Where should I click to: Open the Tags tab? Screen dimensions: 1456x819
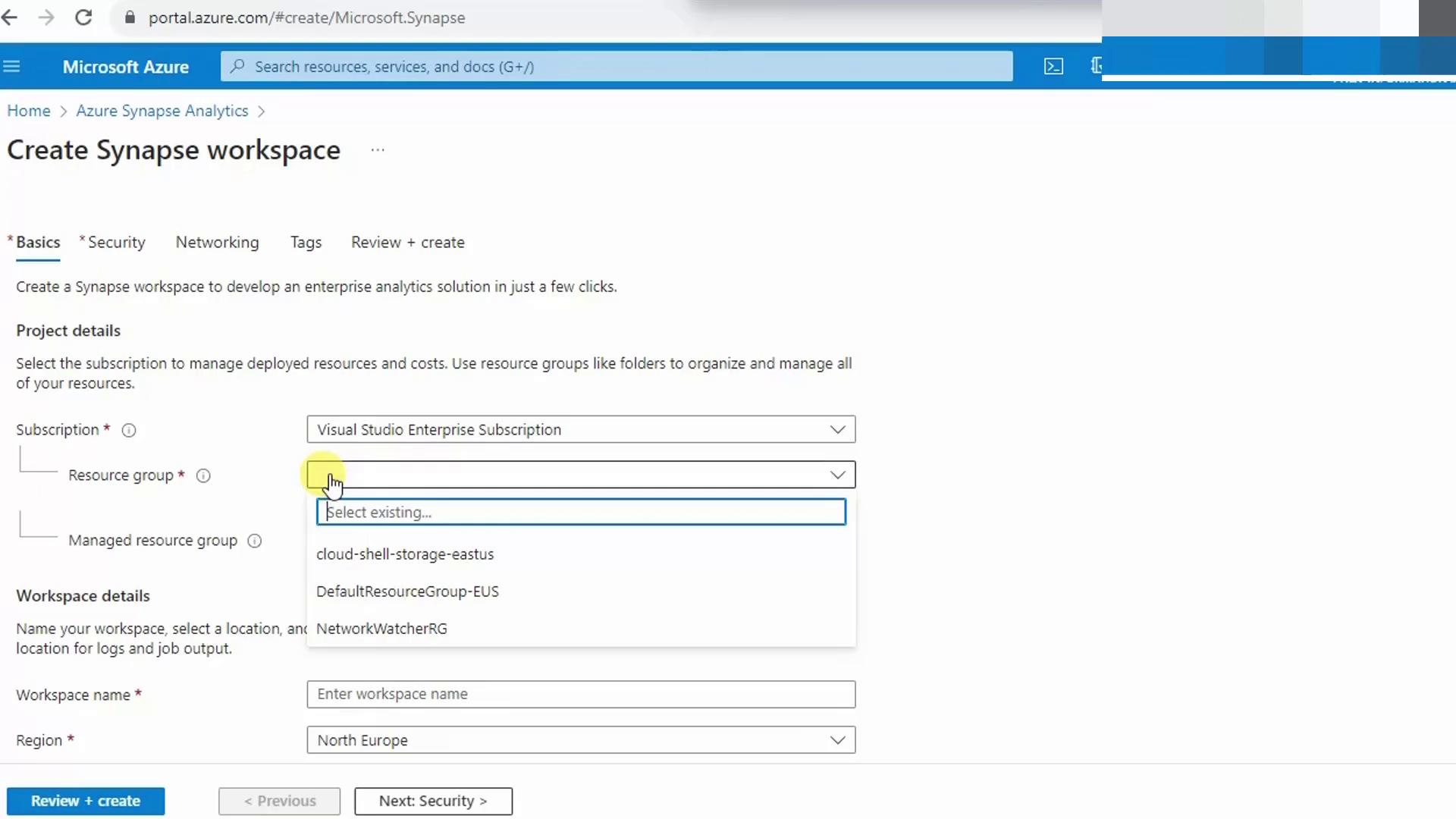click(306, 243)
